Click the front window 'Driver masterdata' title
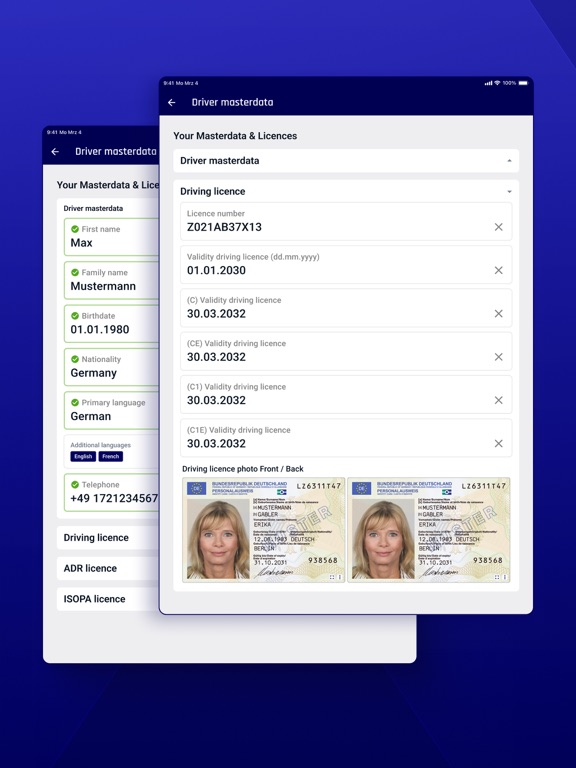 (x=233, y=102)
